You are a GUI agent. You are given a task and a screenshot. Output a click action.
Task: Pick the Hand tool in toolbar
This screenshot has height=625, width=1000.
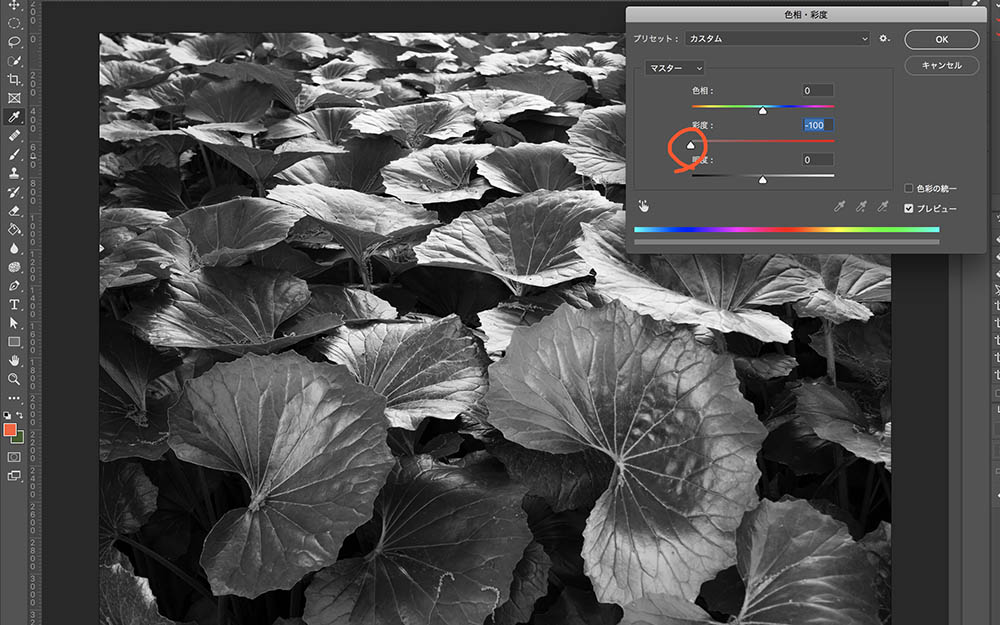(14, 360)
